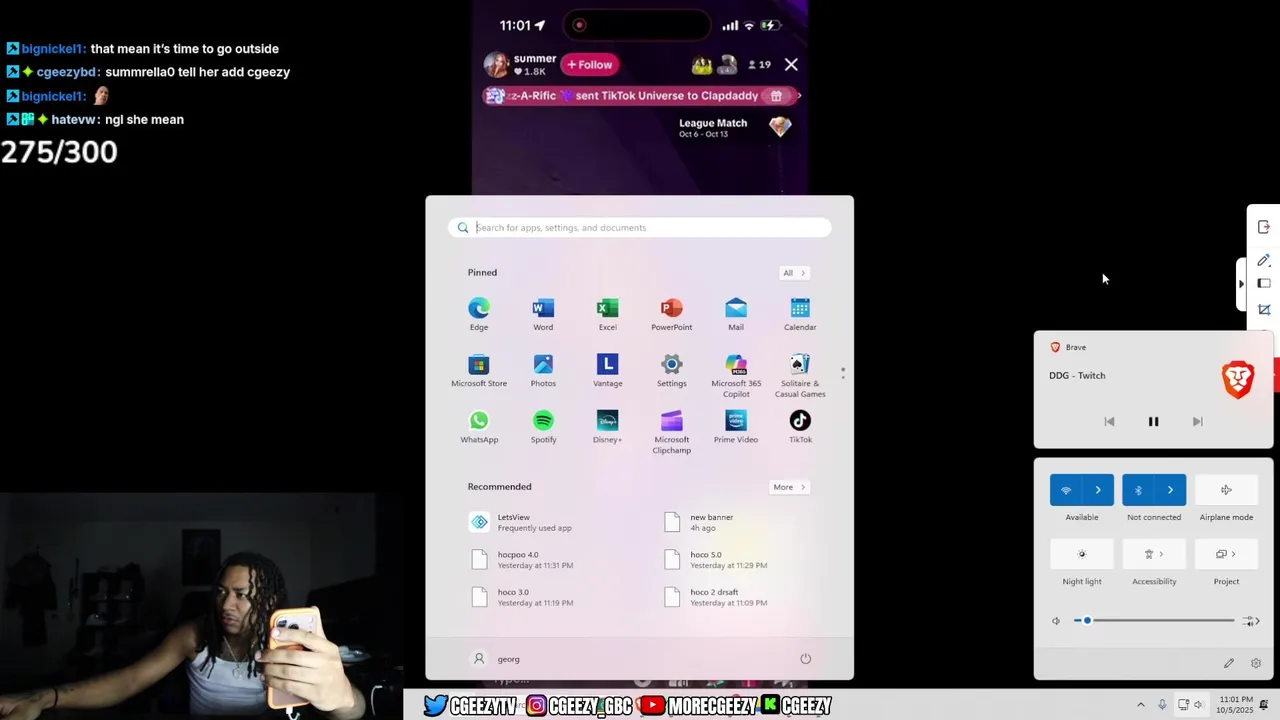Open Microsoft Store
The width and height of the screenshot is (1280, 720).
pyautogui.click(x=479, y=370)
